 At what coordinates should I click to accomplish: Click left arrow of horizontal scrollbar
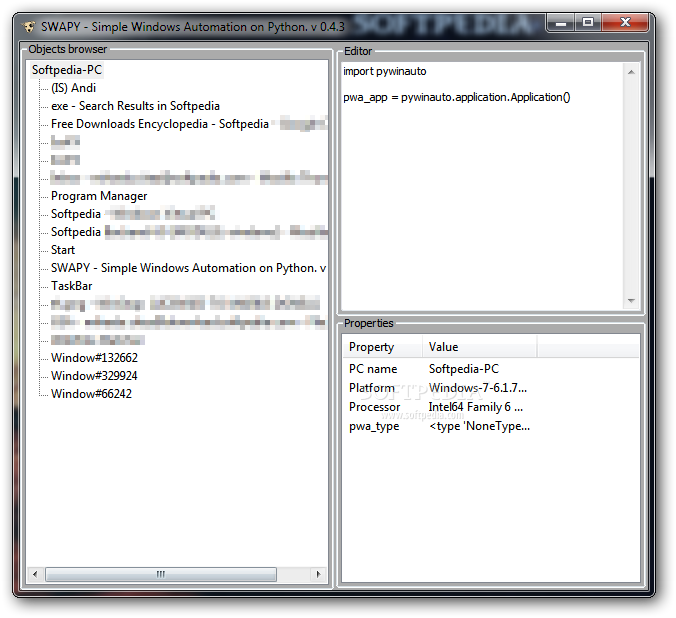(35, 574)
